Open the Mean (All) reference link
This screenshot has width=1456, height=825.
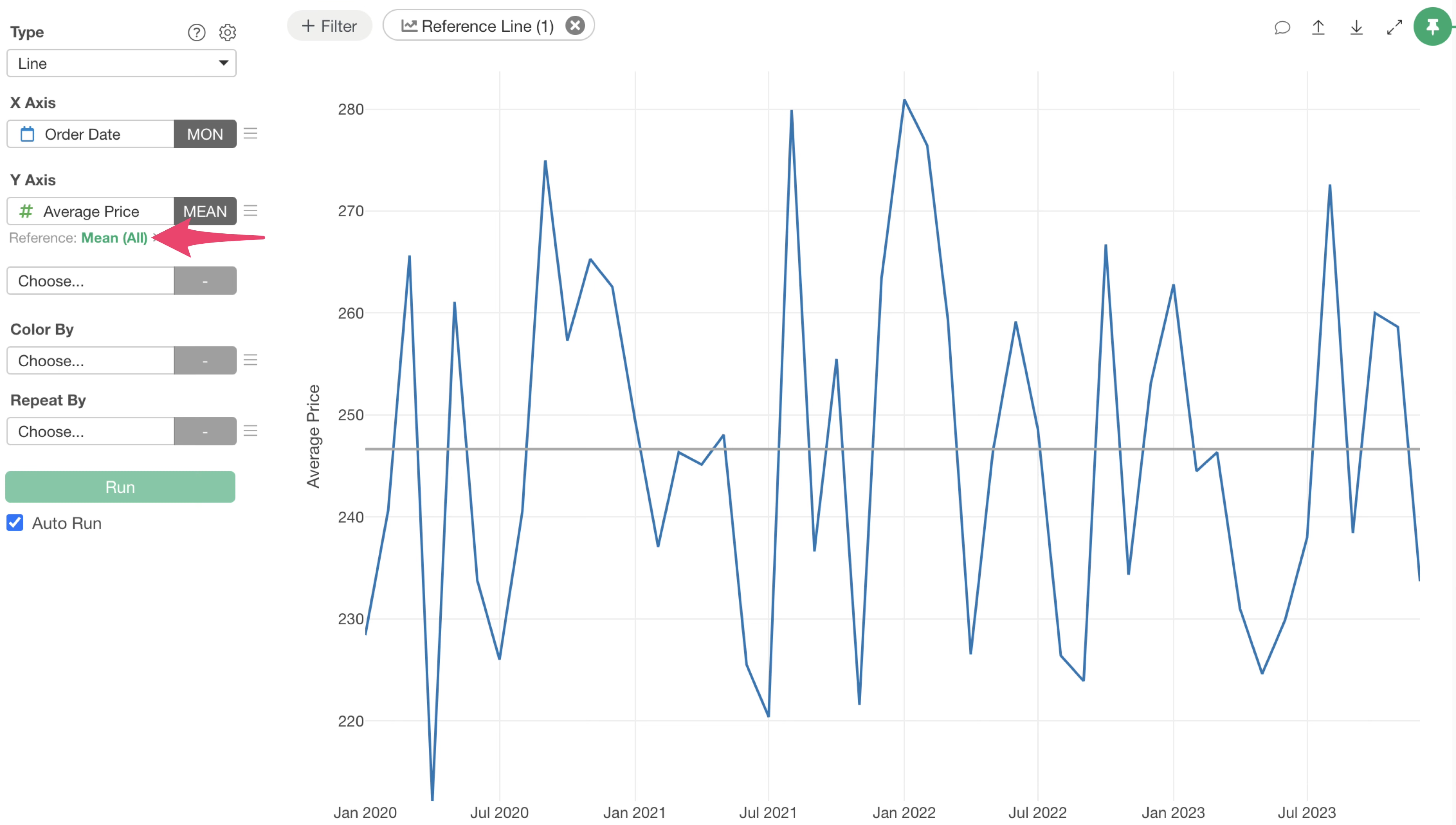click(x=114, y=238)
